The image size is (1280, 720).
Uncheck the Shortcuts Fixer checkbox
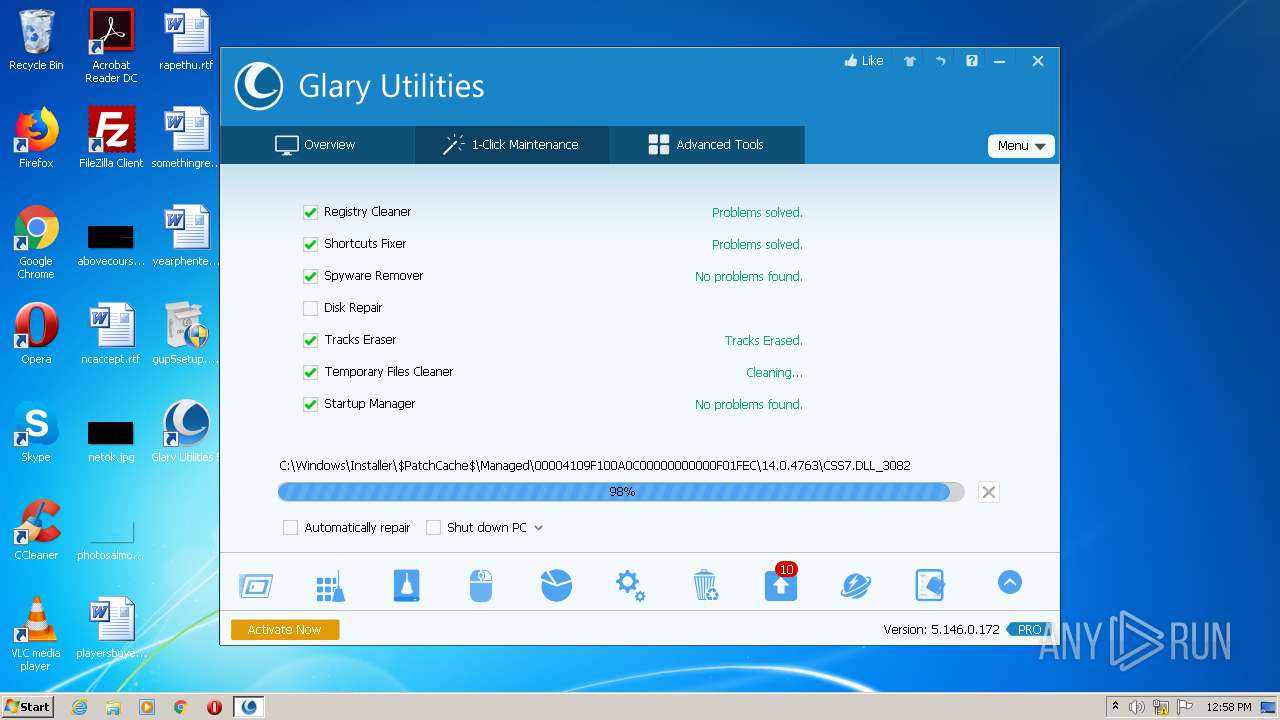pos(310,244)
